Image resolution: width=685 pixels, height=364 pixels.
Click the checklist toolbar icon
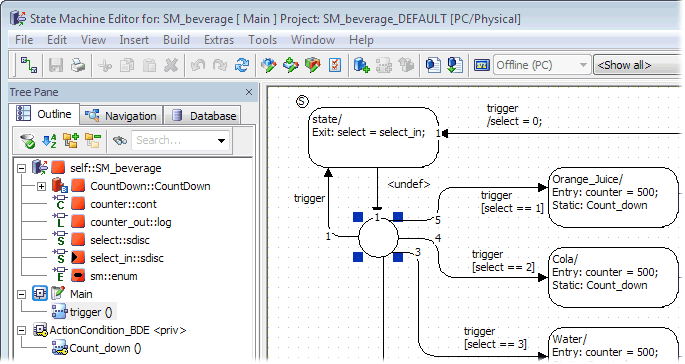335,66
